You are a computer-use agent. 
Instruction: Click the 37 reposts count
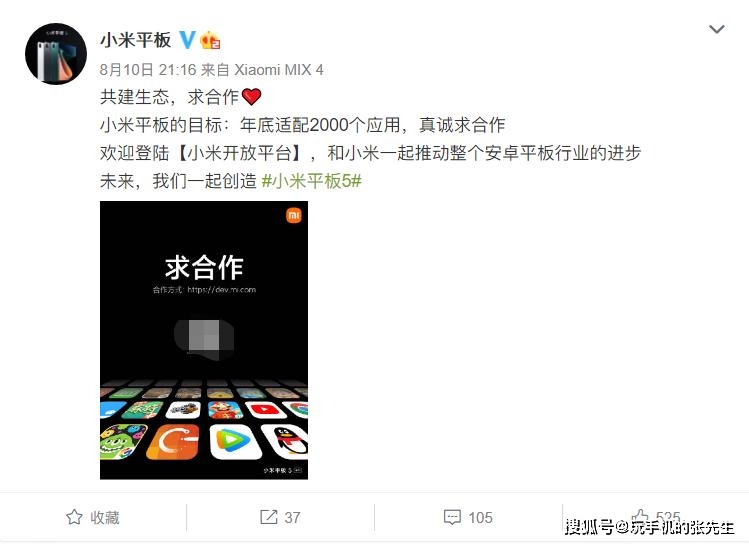[292, 517]
